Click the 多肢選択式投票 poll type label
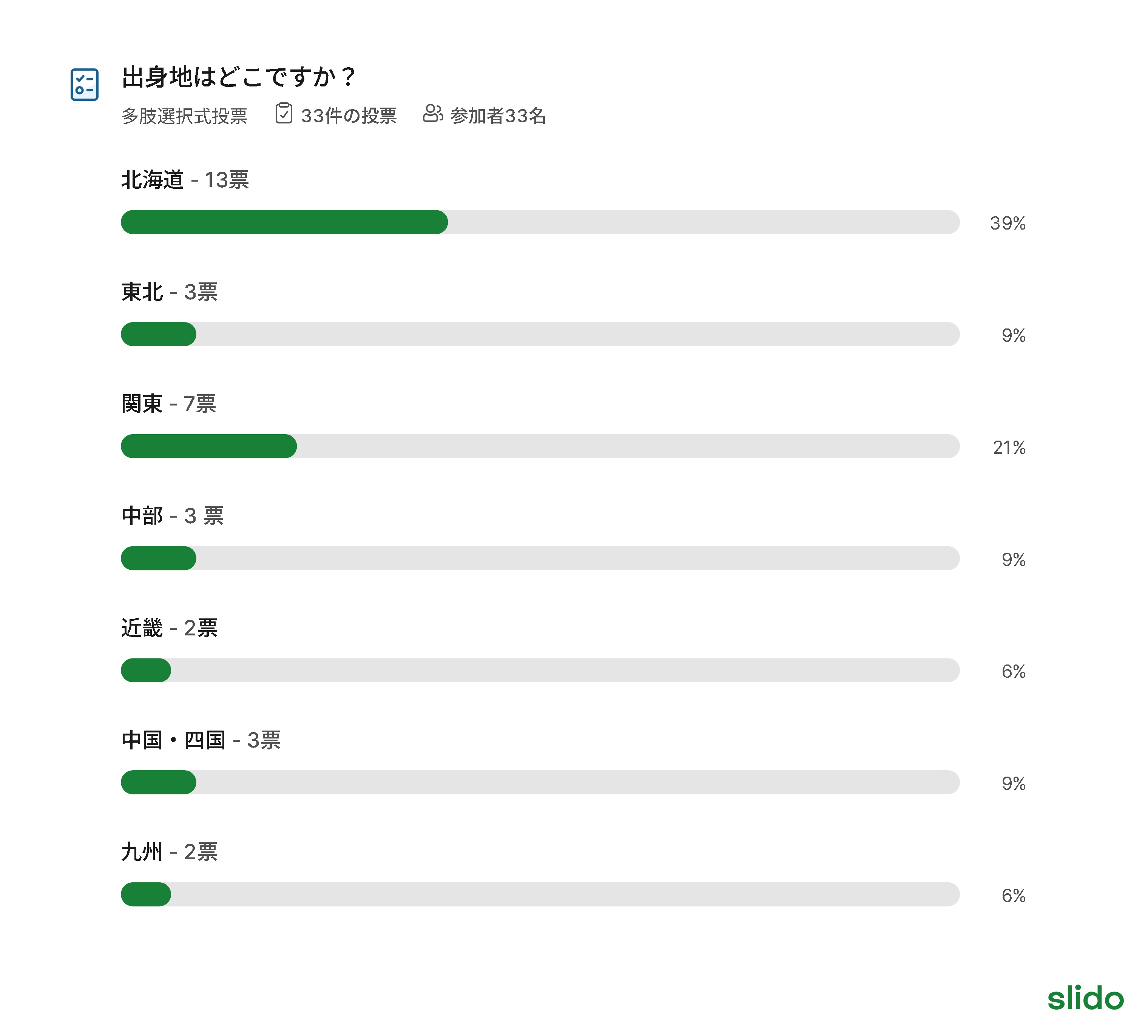This screenshot has height=1036, width=1148. 185,116
